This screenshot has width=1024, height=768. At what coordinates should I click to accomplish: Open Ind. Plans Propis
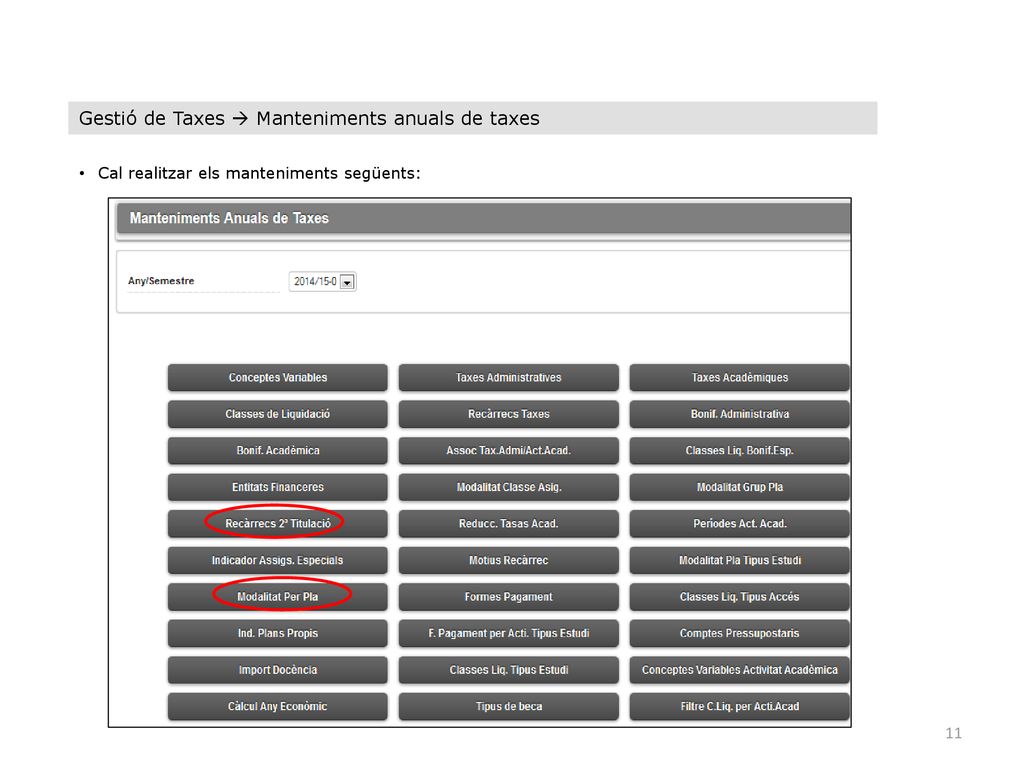(278, 633)
